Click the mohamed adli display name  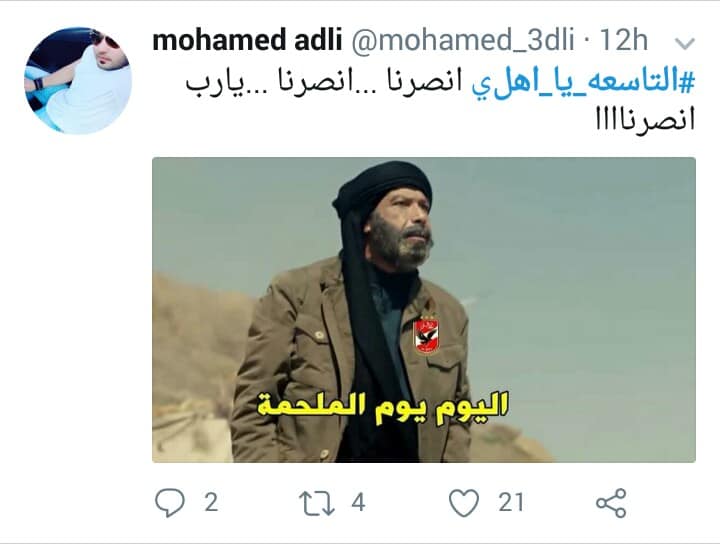point(247,40)
